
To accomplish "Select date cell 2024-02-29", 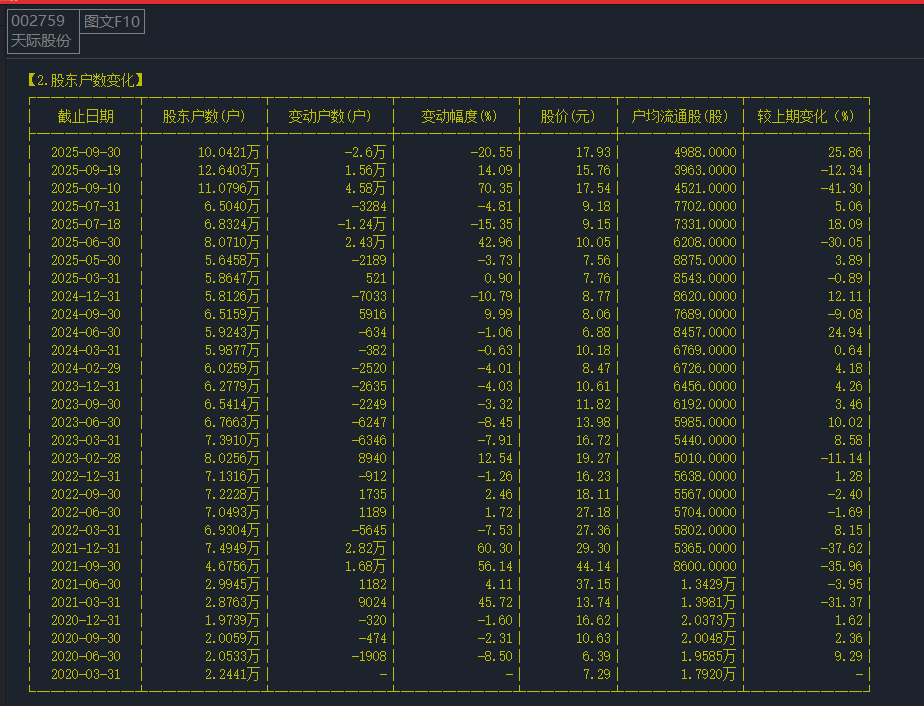I will point(85,368).
